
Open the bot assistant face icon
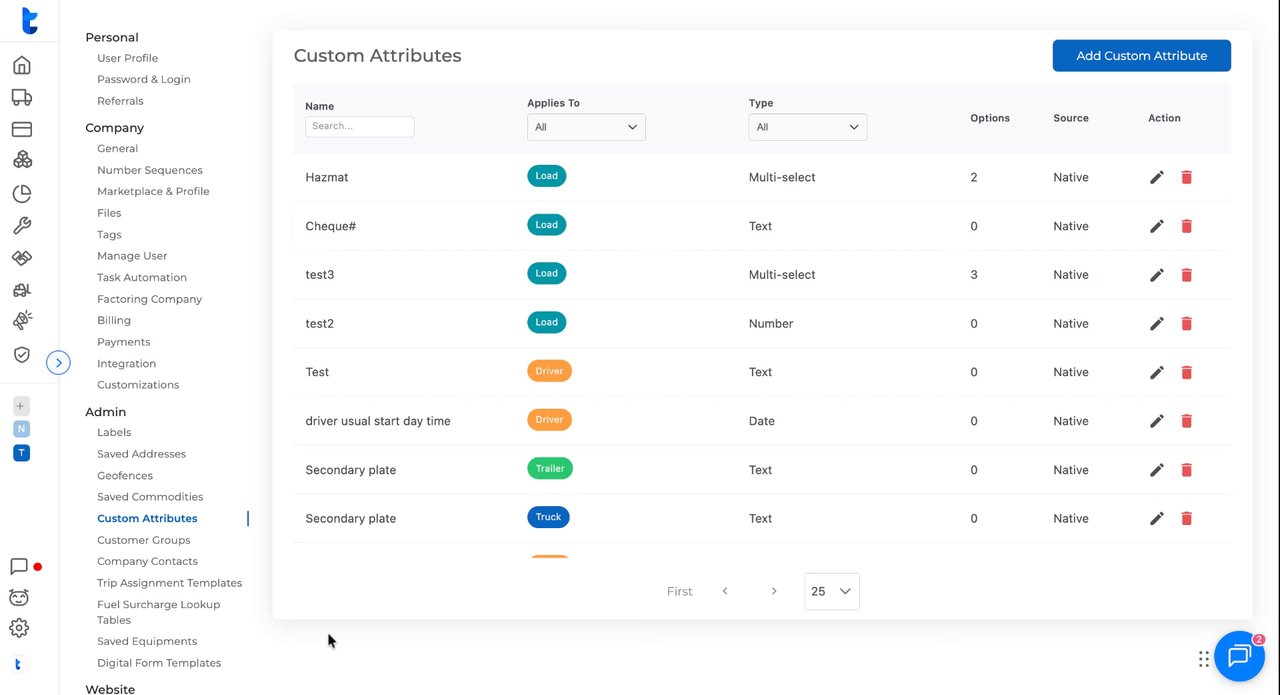pyautogui.click(x=19, y=598)
